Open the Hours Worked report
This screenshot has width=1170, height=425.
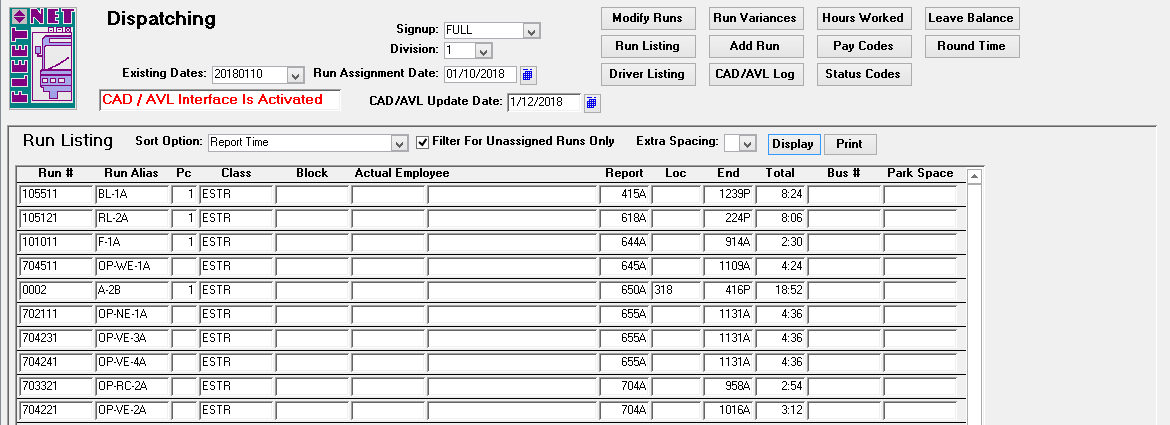862,18
